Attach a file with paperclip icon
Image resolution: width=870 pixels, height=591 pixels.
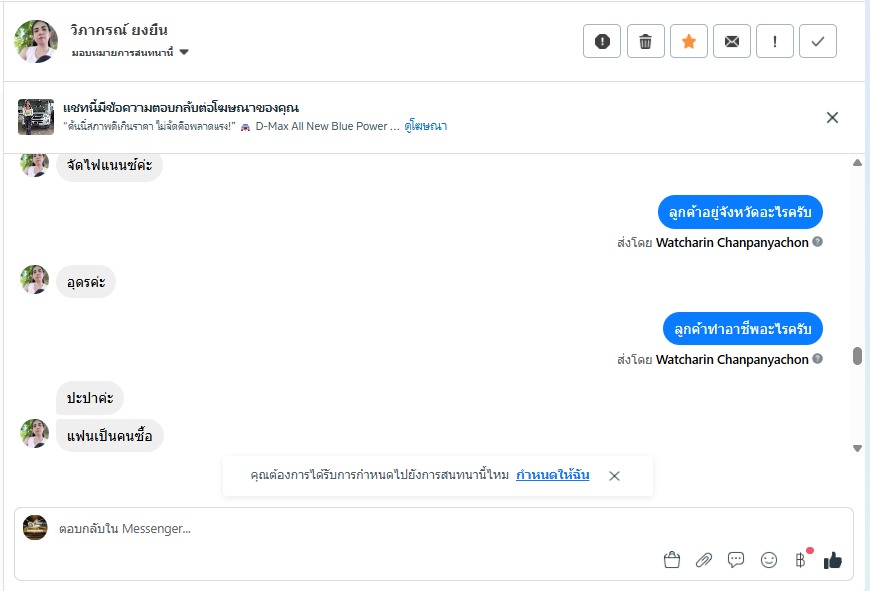pos(704,560)
